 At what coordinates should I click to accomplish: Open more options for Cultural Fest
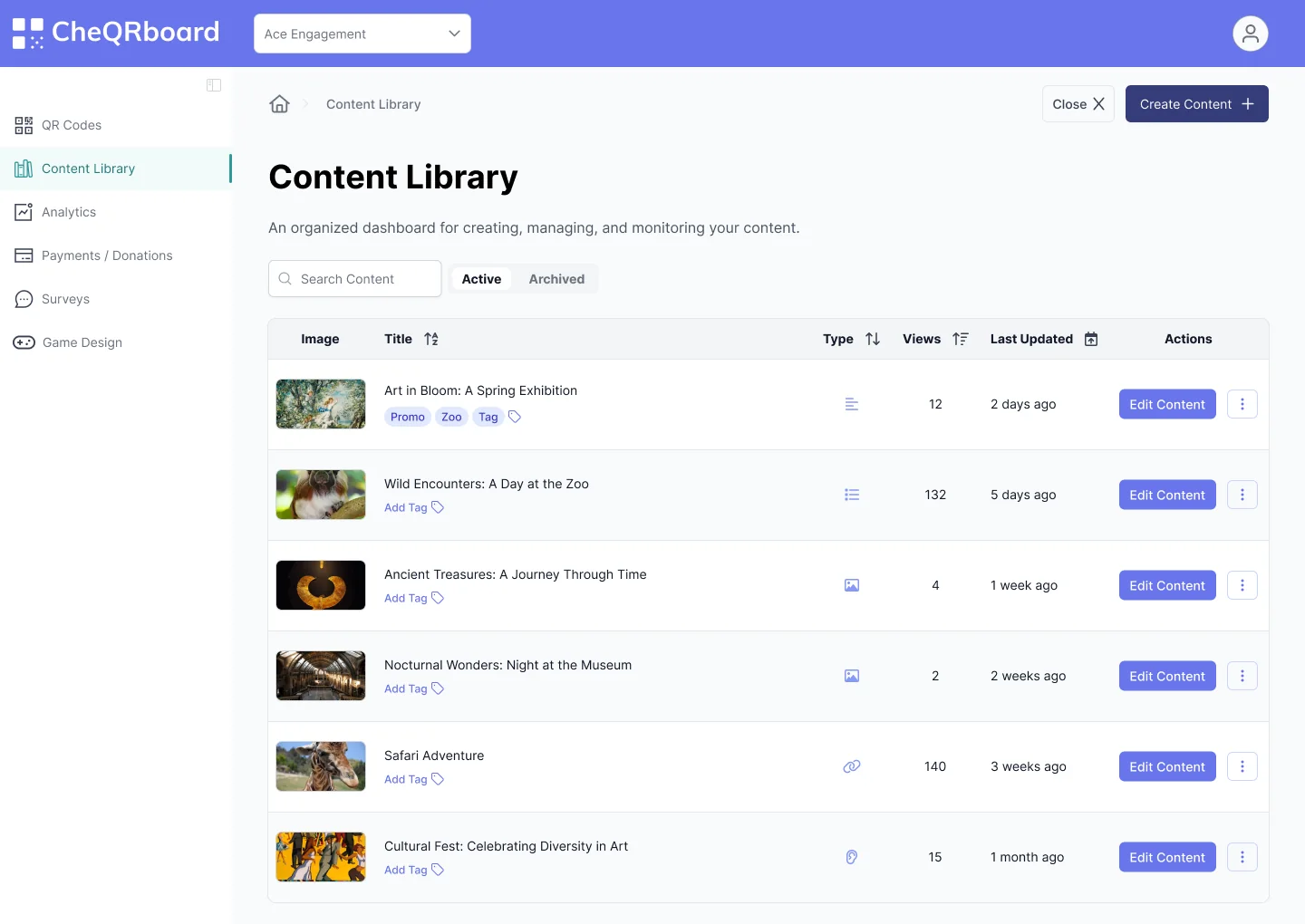[x=1242, y=857]
